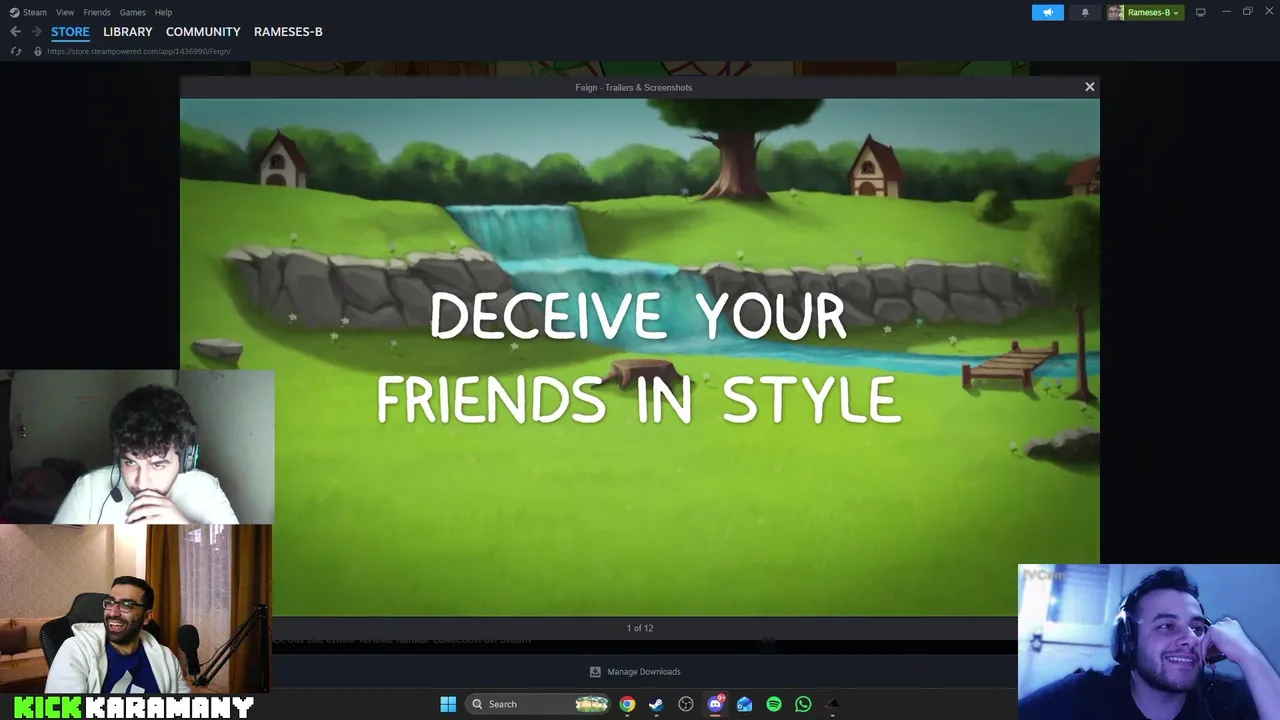
Task: Click the store URL address
Action: pyautogui.click(x=139, y=51)
